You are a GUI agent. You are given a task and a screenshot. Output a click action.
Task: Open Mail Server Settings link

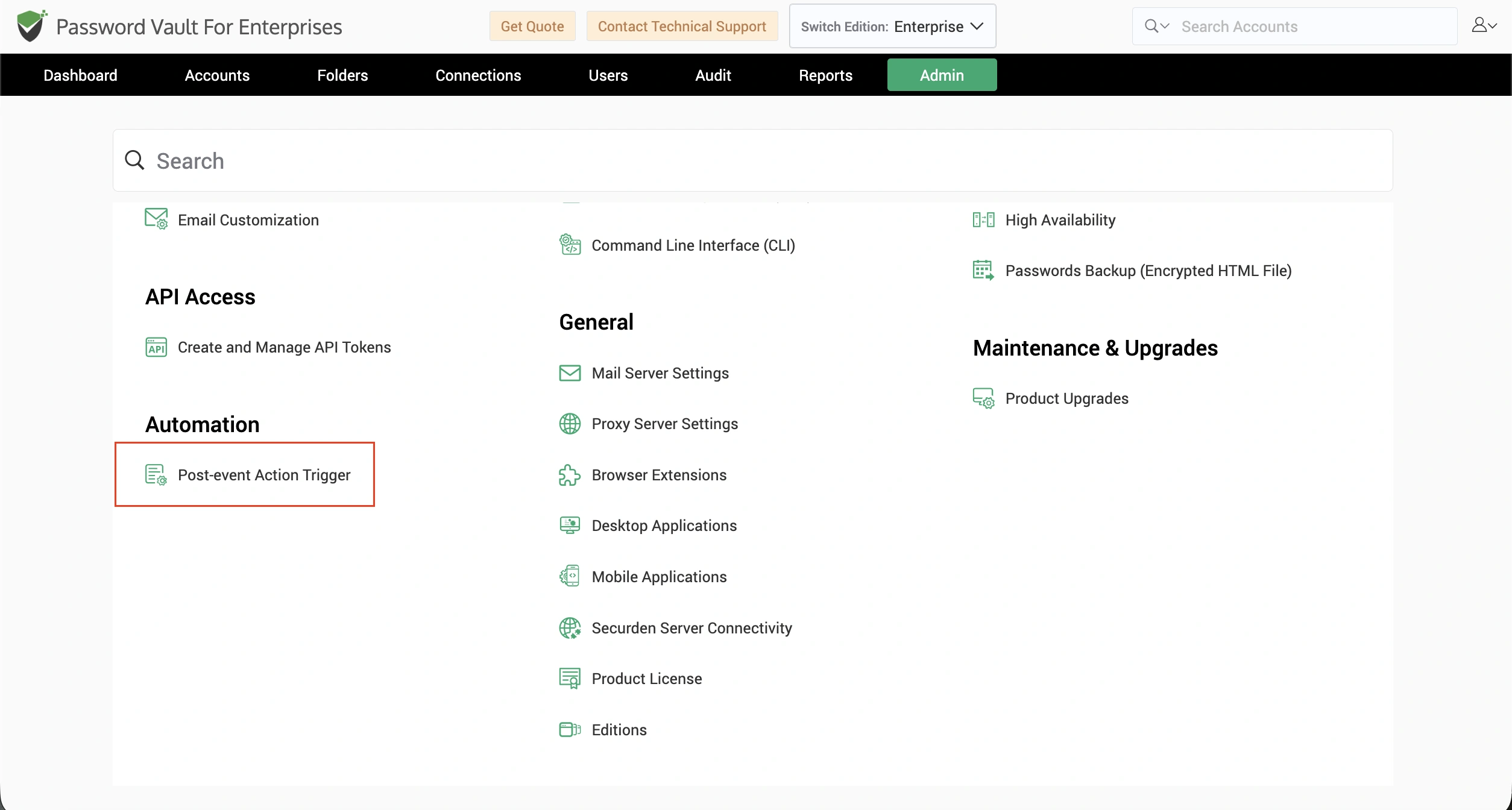tap(660, 373)
